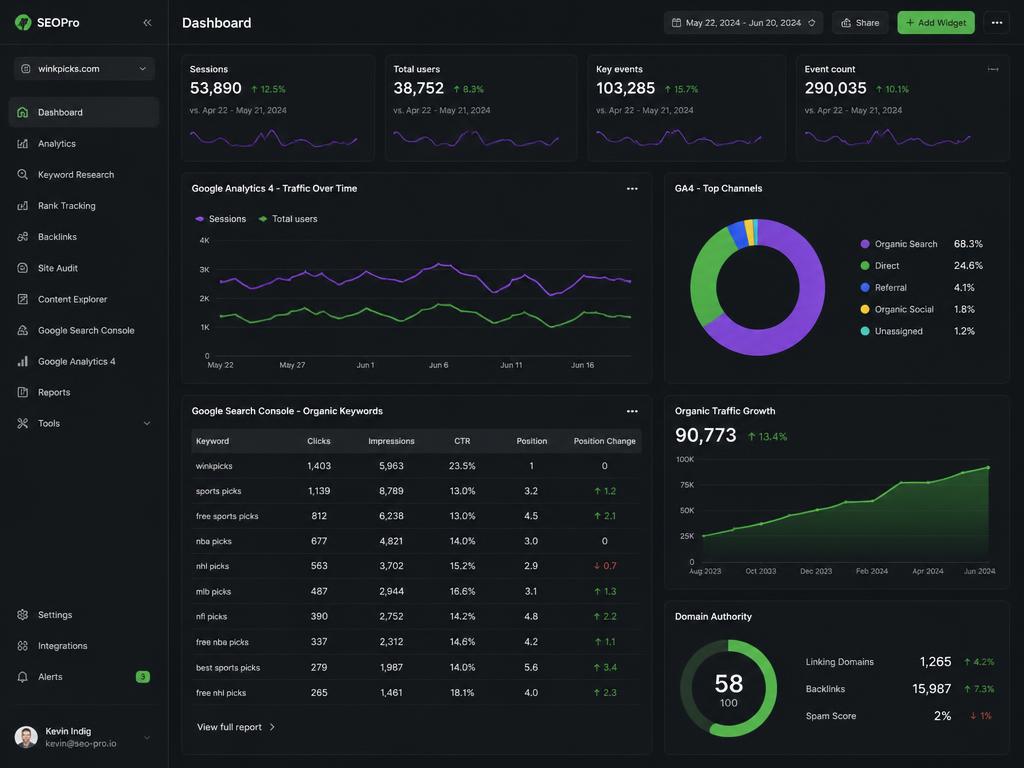The image size is (1024, 768).
Task: Collapse the sidebar with double-chevron icon
Action: tap(147, 22)
